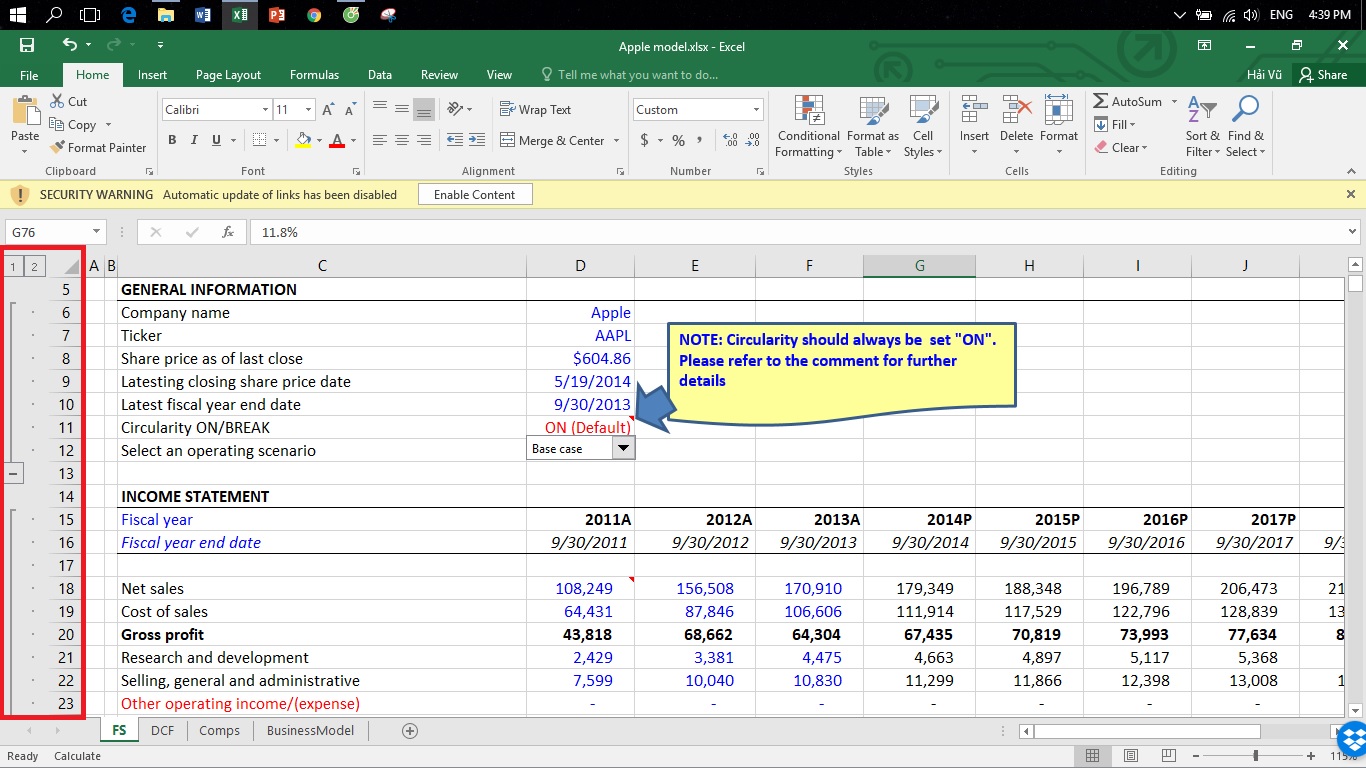Viewport: 1366px width, 768px height.
Task: Toggle Wrap Text
Action: pyautogui.click(x=536, y=110)
